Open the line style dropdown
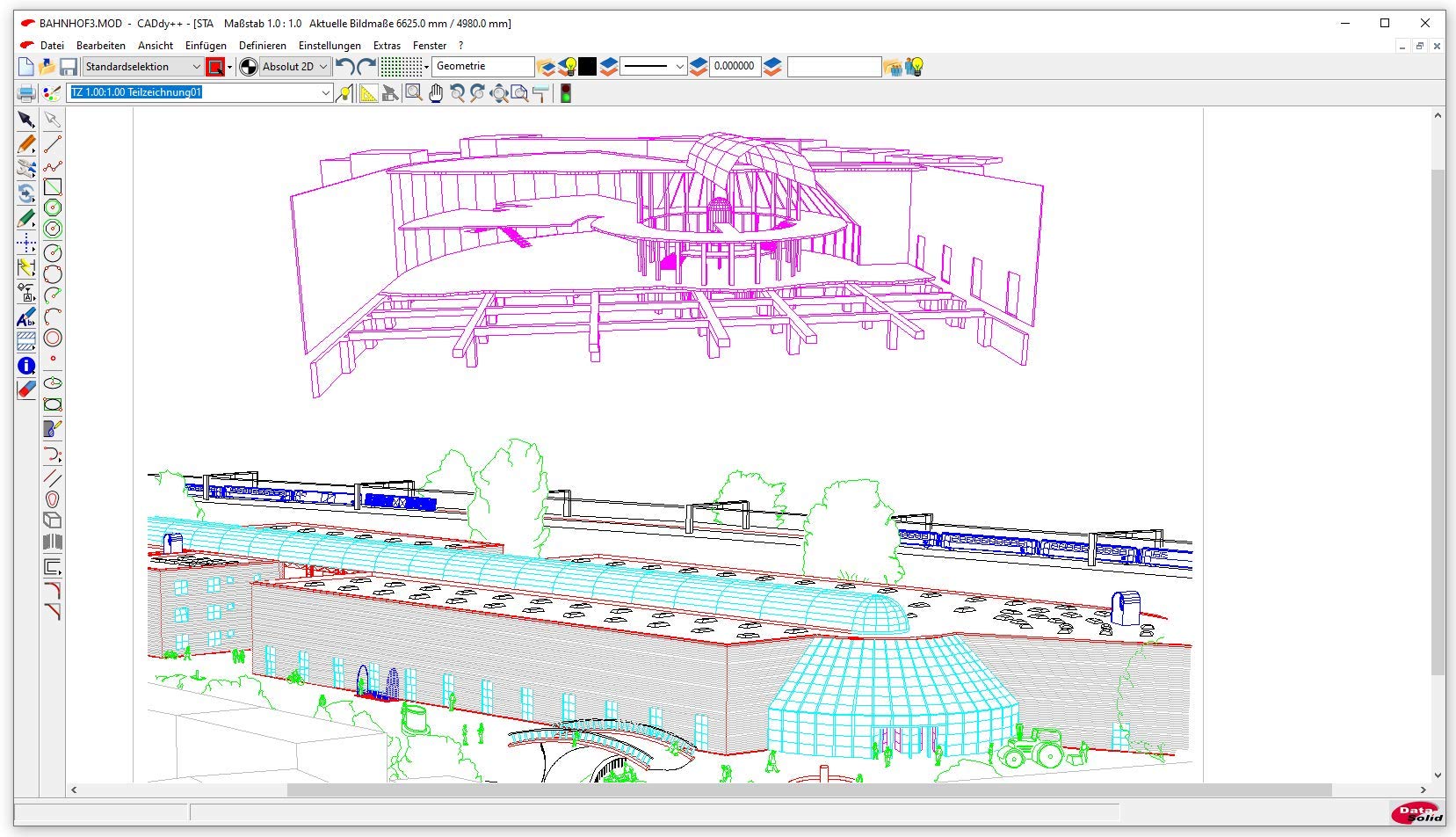This screenshot has width=1456, height=837. pos(653,67)
